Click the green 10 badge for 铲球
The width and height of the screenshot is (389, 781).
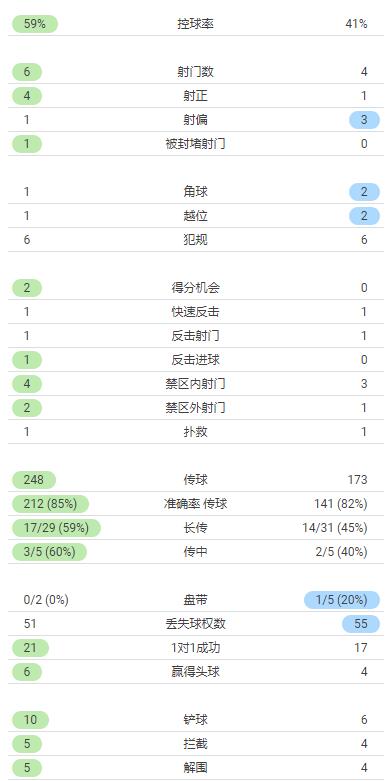[x=30, y=720]
